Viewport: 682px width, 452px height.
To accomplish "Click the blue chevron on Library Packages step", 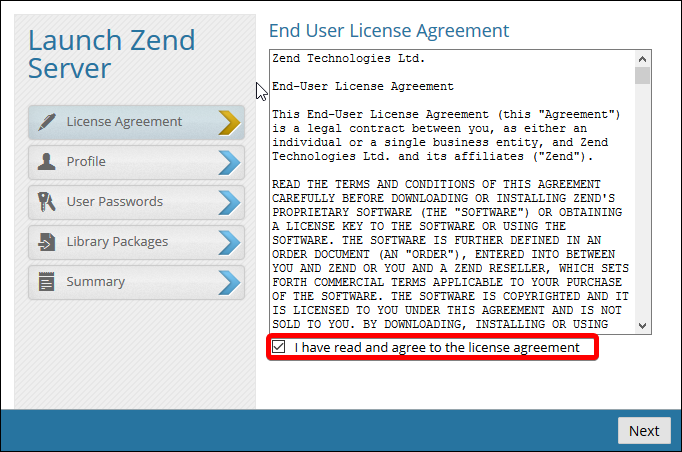I will 229,242.
